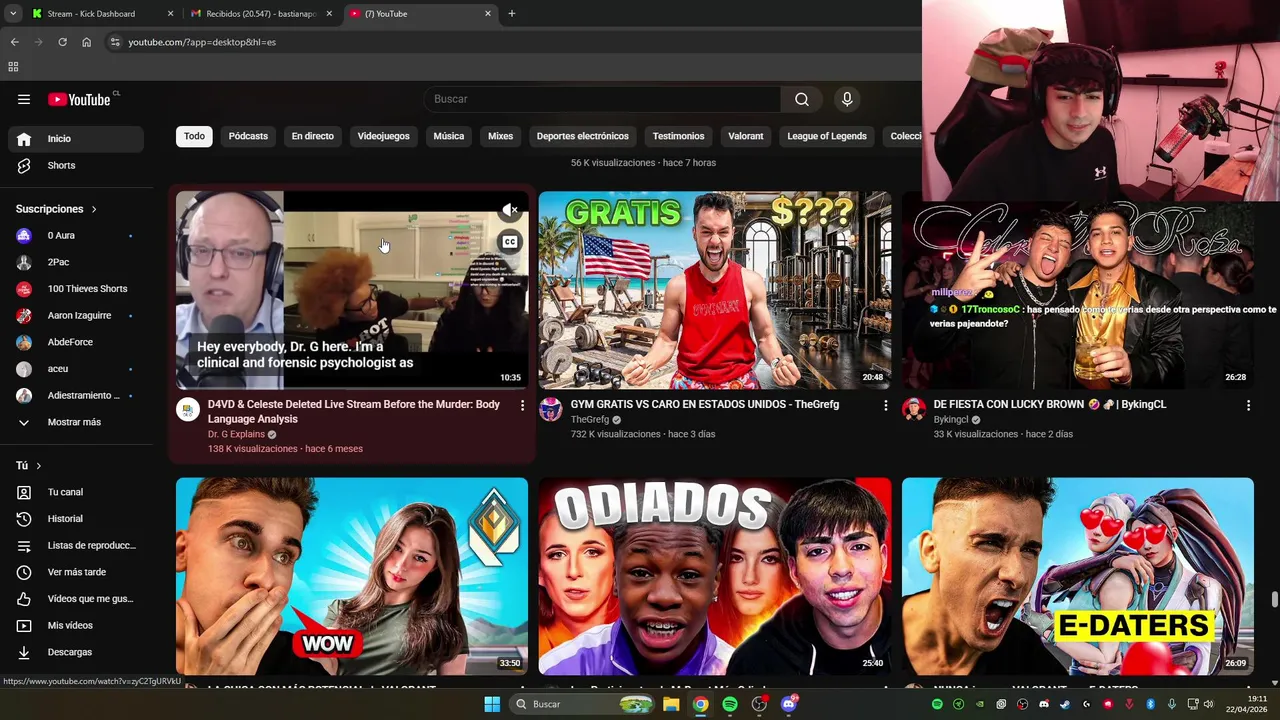Open AbdeForce subscription channel
Image resolution: width=1280 pixels, height=720 pixels.
coord(76,342)
